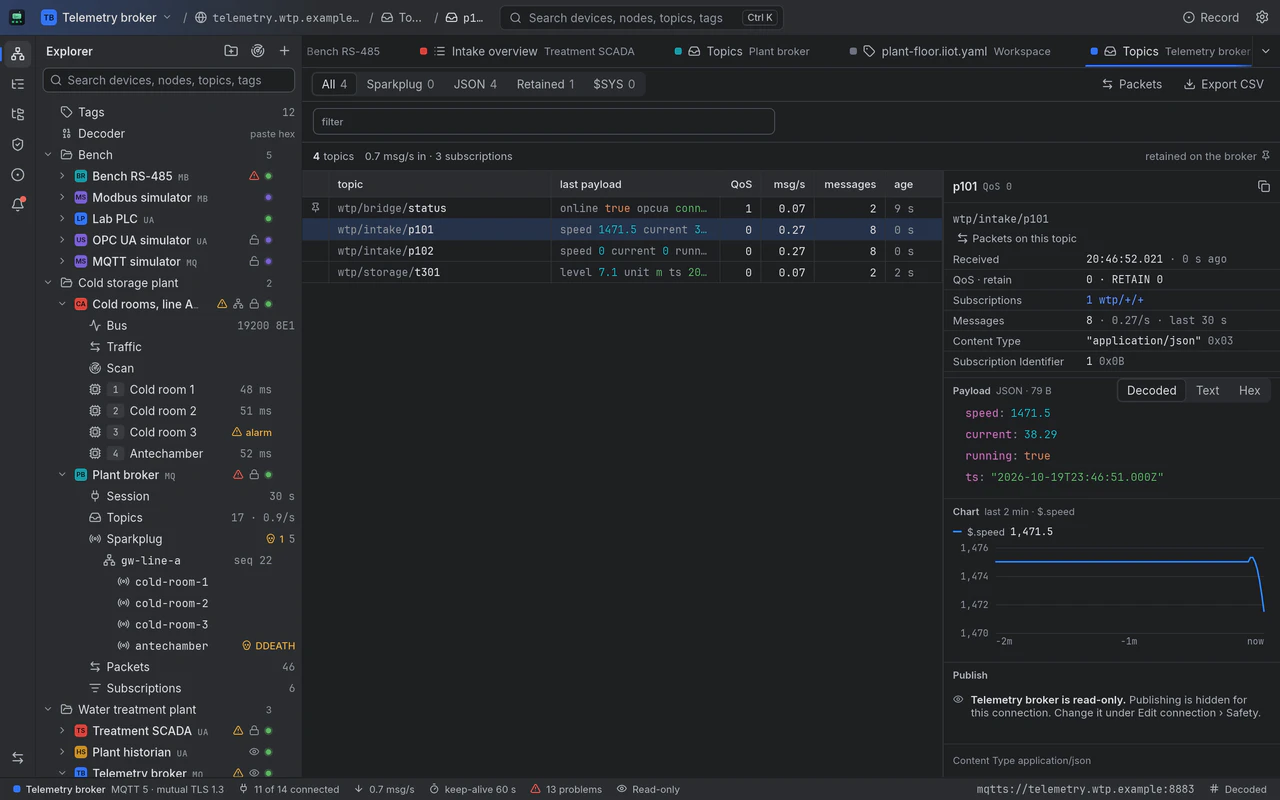Click the Packets button in the toolbar

[1132, 84]
